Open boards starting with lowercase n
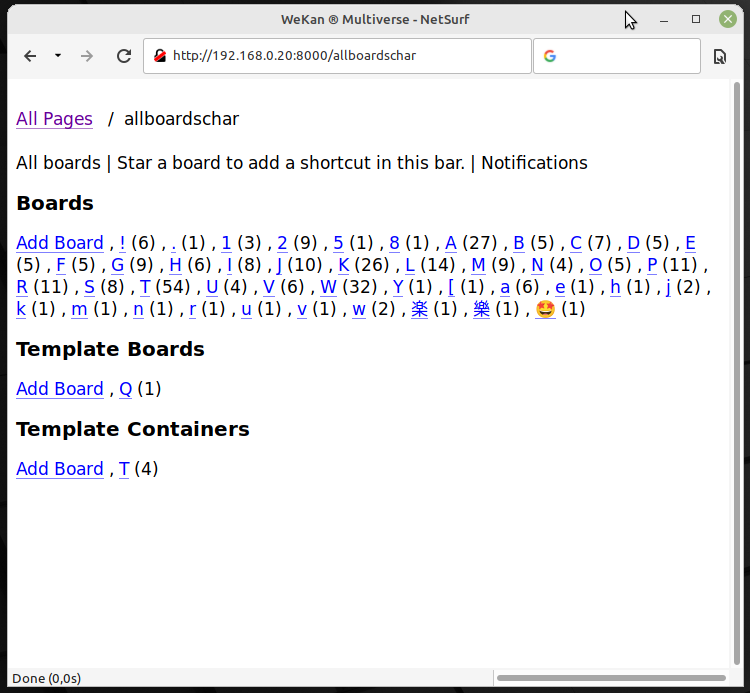Image resolution: width=750 pixels, height=693 pixels. click(x=138, y=309)
